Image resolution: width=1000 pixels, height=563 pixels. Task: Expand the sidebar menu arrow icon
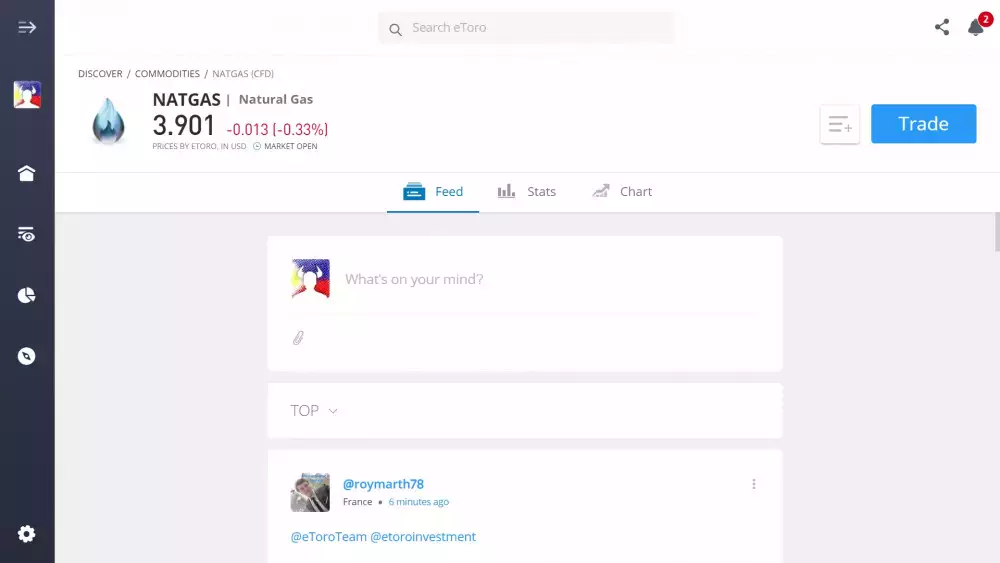[x=27, y=27]
